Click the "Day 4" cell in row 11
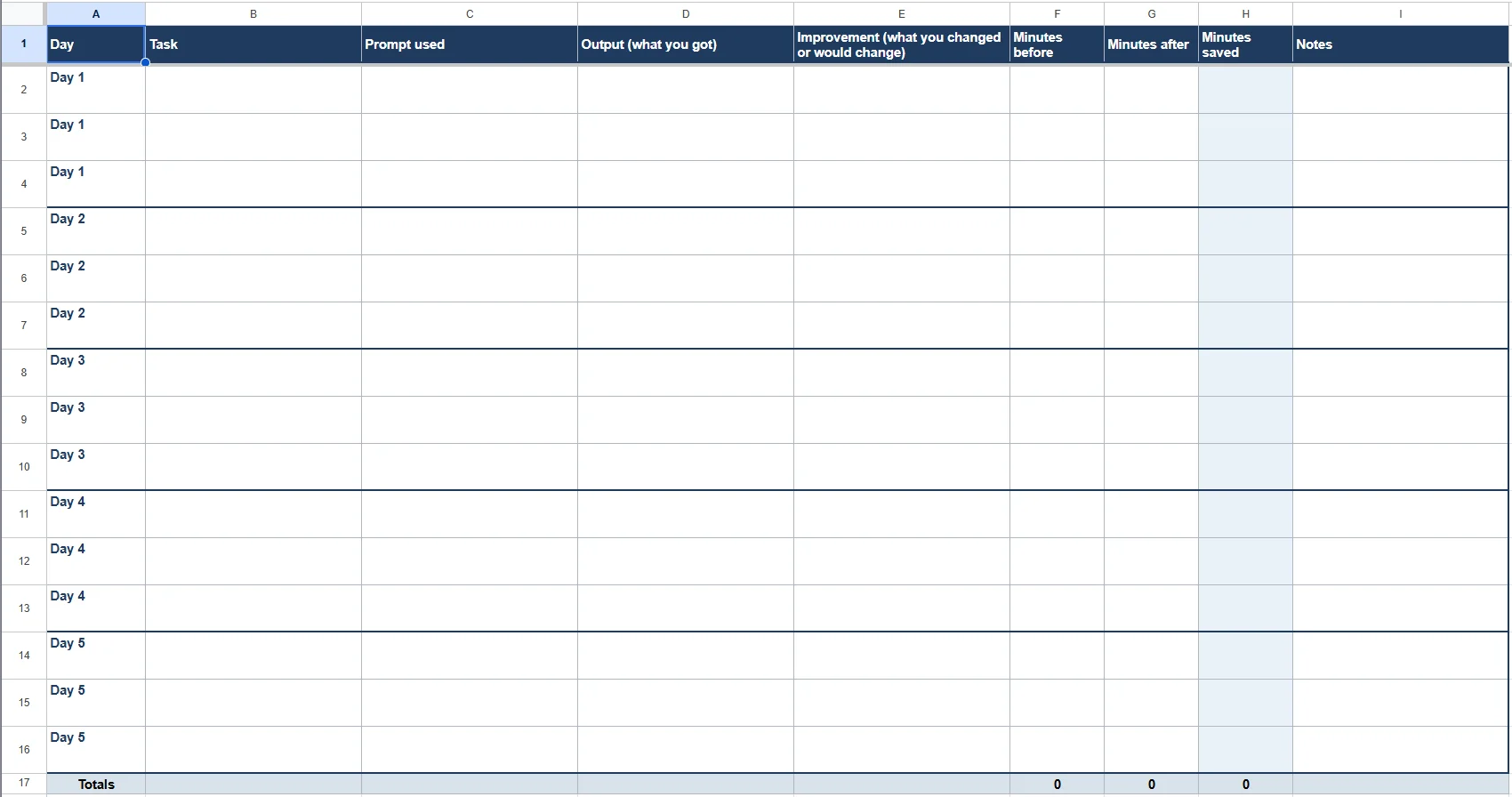1512x797 pixels. point(96,513)
